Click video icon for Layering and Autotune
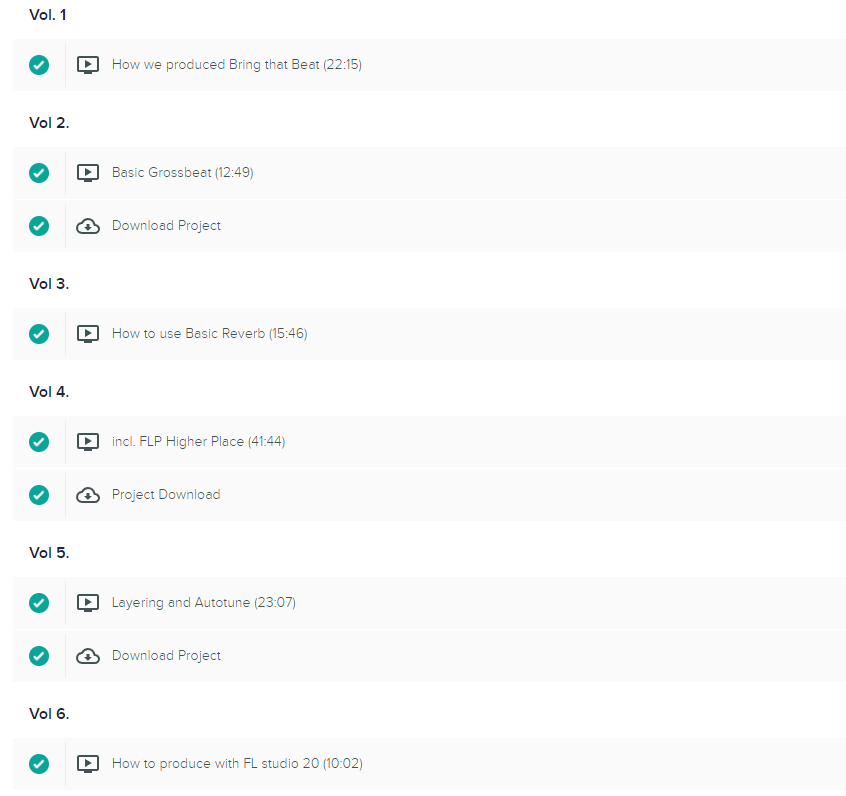 [x=87, y=603]
